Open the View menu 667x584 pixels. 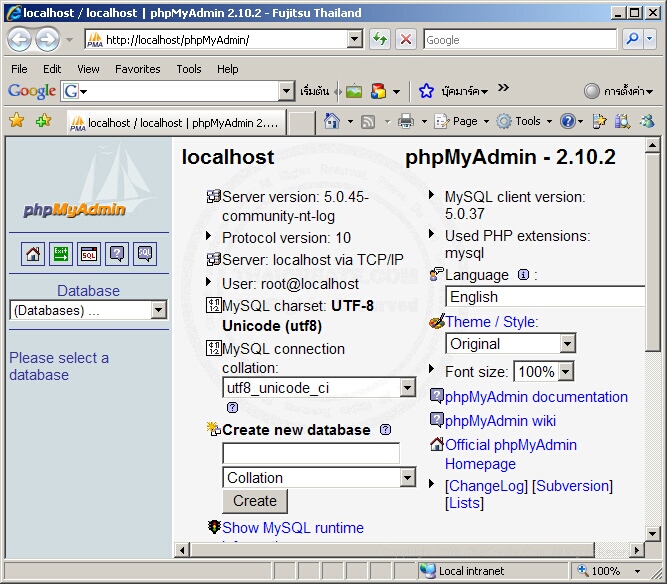pos(88,68)
